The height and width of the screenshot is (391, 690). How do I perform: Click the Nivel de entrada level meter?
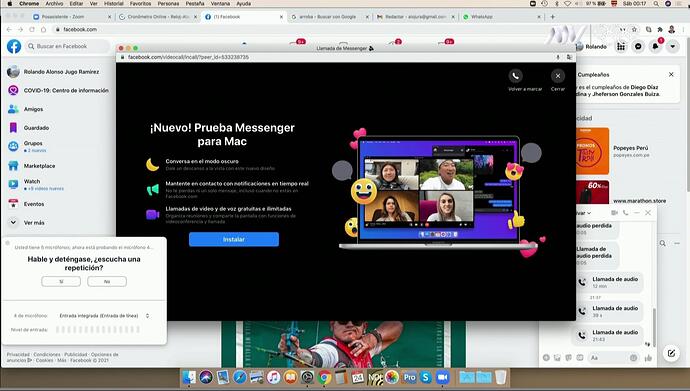[x=98, y=329]
